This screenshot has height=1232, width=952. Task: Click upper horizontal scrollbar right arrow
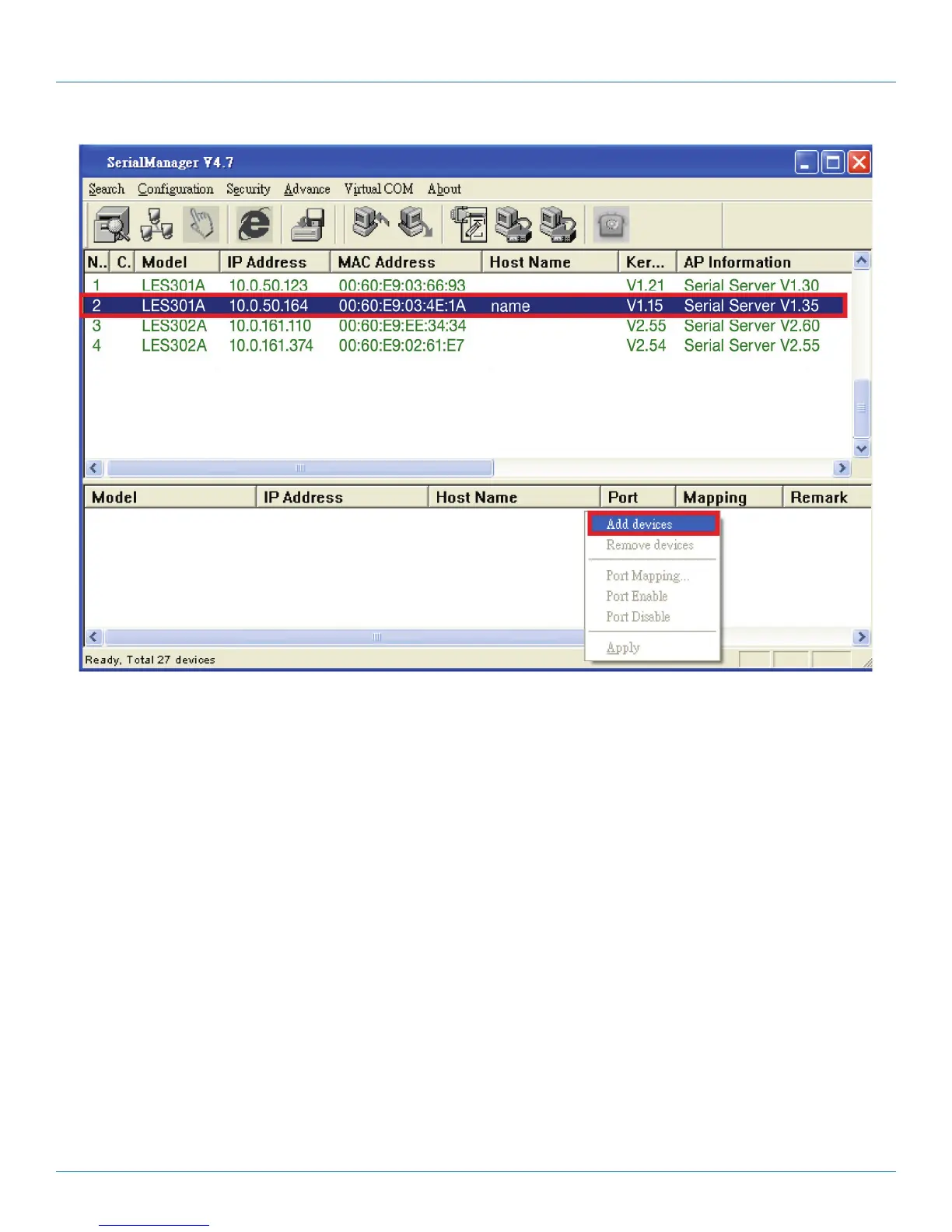842,468
